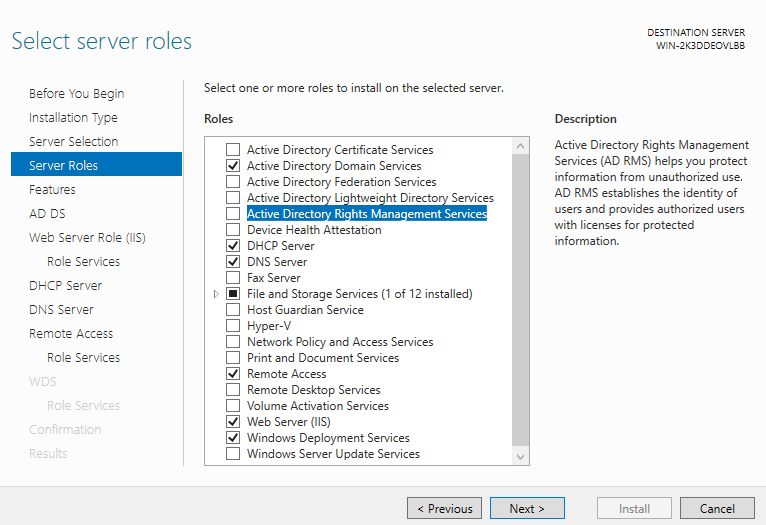
Task: Tick the Fax Server checkbox
Action: click(233, 278)
